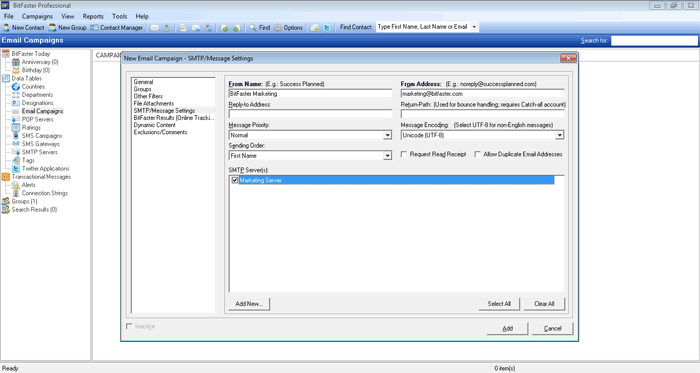Viewport: 700px width, 373px height.
Task: Click the Add New... button
Action: [249, 304]
